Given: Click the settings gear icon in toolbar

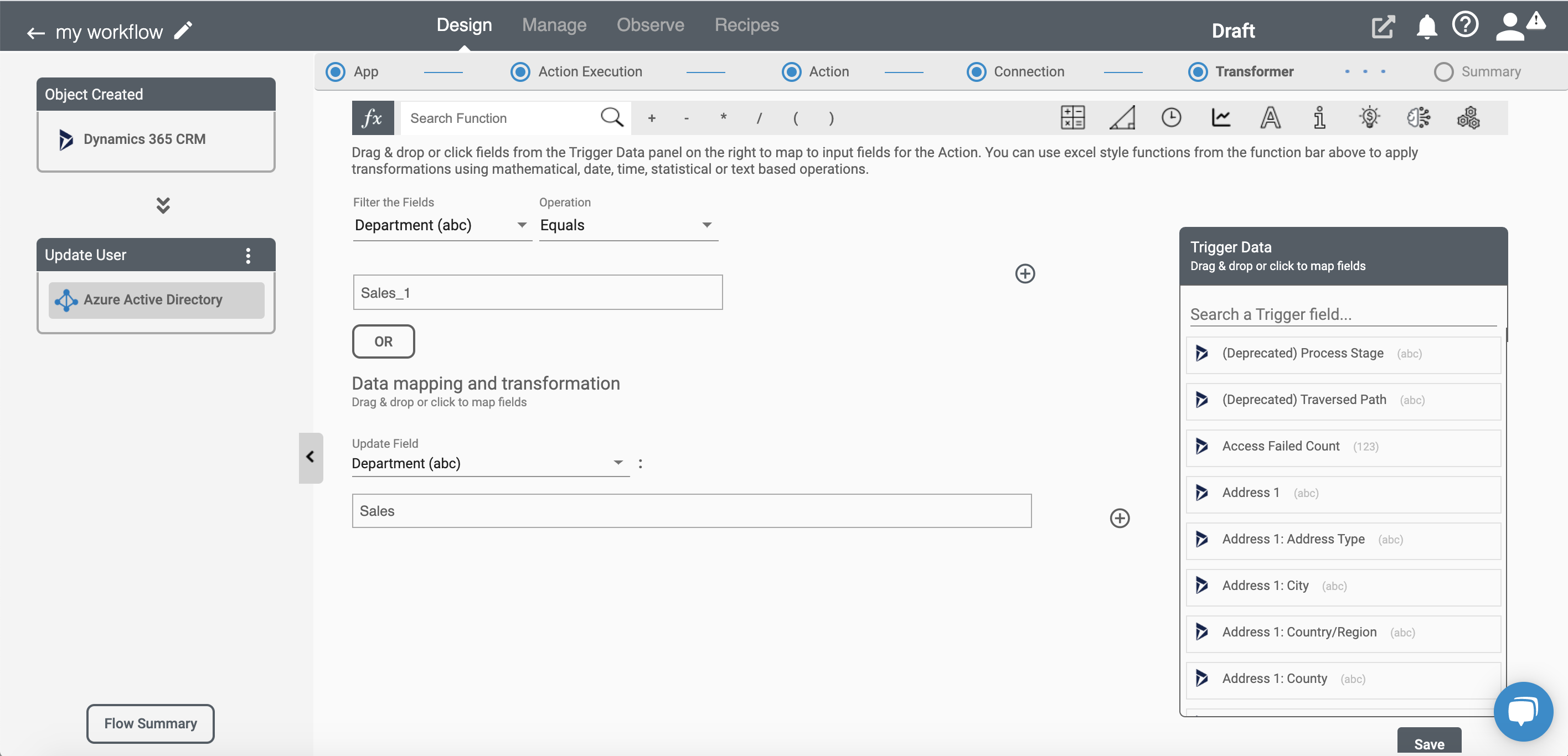Looking at the screenshot, I should [1468, 118].
